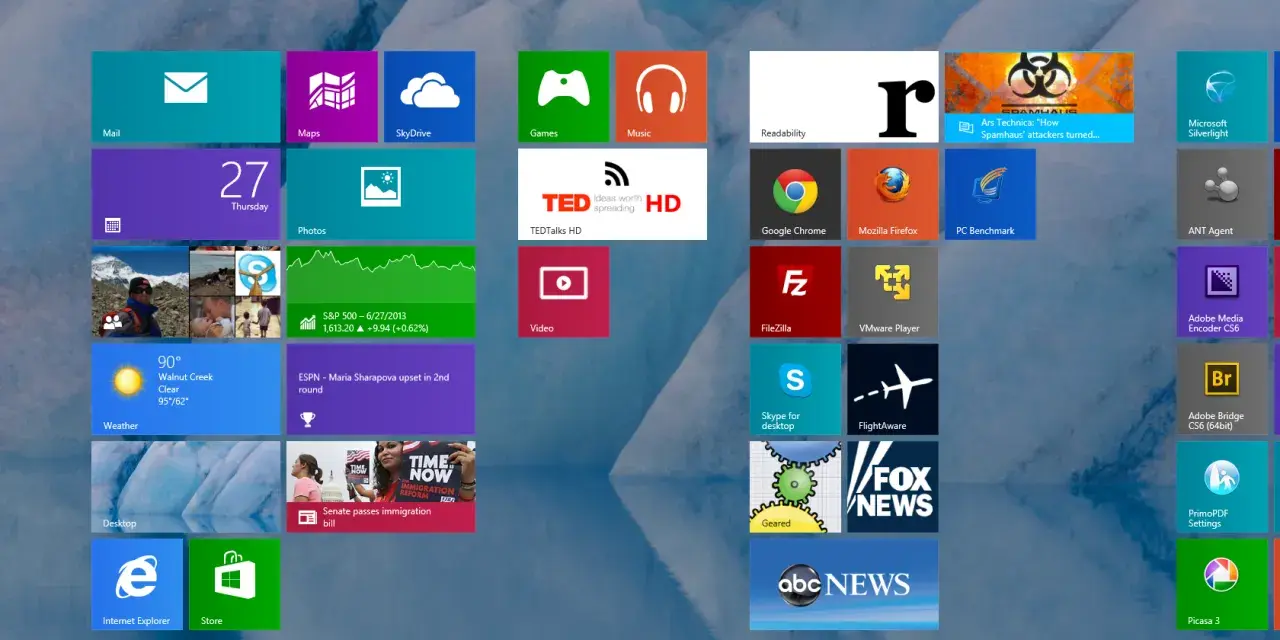Open the TEDTalks HD tile
Viewport: 1280px width, 640px height.
pyautogui.click(x=612, y=195)
